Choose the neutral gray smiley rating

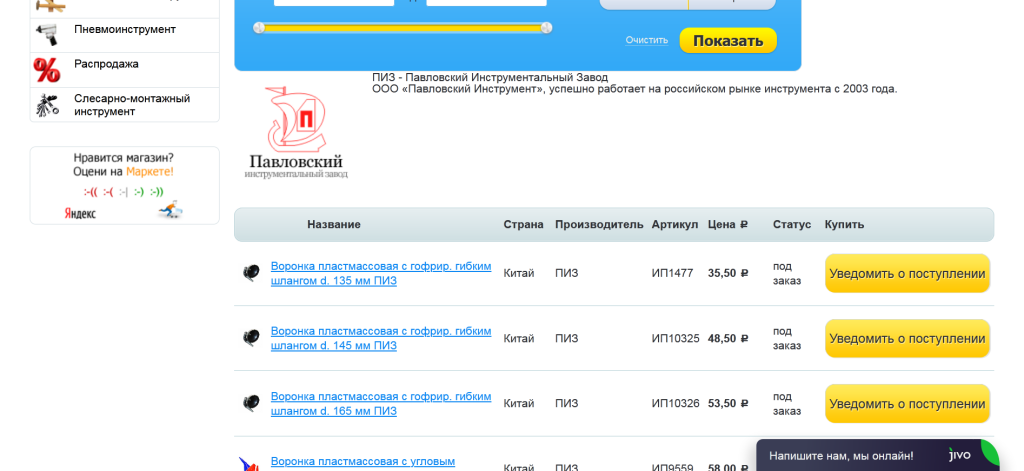[x=124, y=192]
